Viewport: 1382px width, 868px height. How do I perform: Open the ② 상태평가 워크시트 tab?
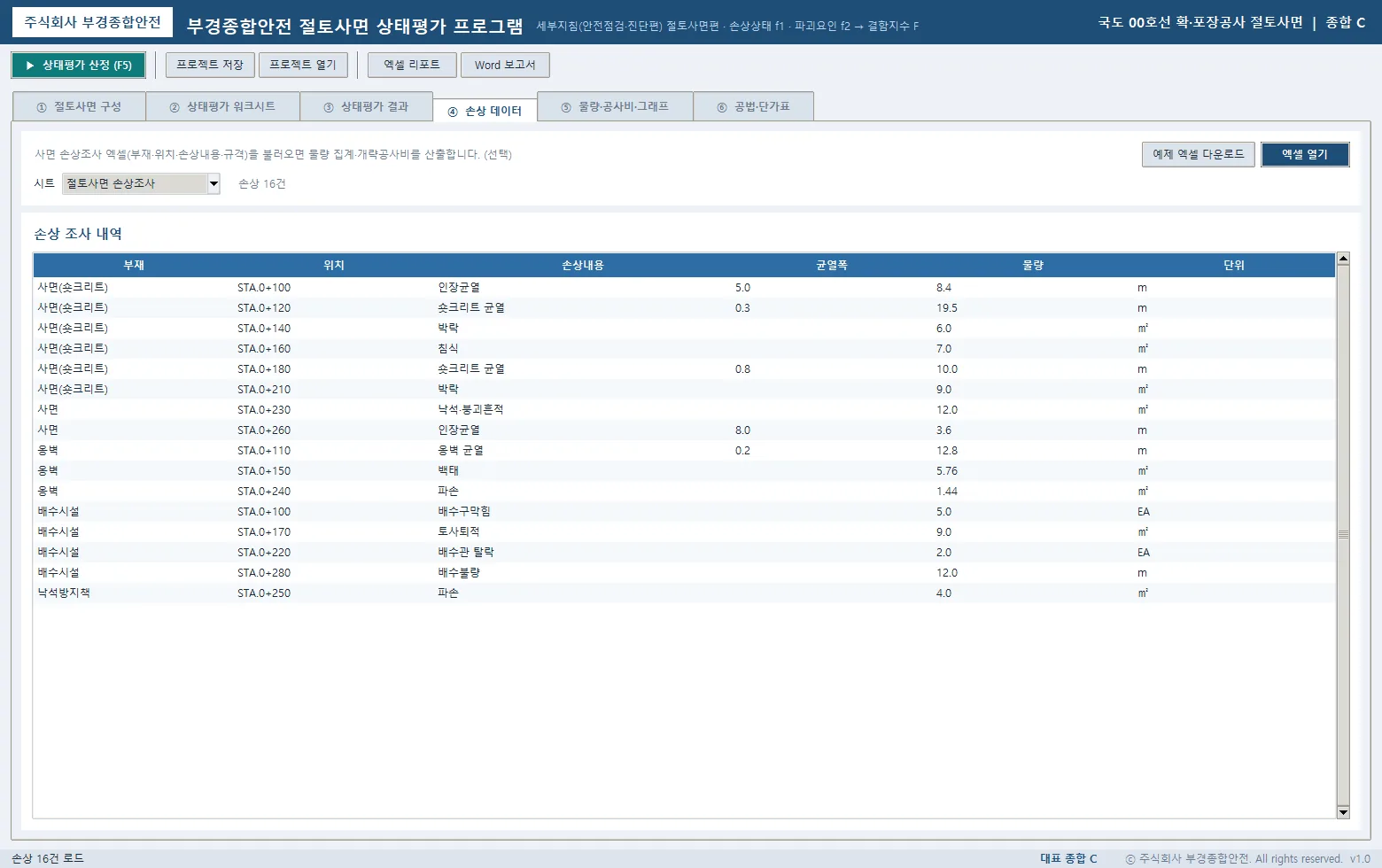coord(222,106)
